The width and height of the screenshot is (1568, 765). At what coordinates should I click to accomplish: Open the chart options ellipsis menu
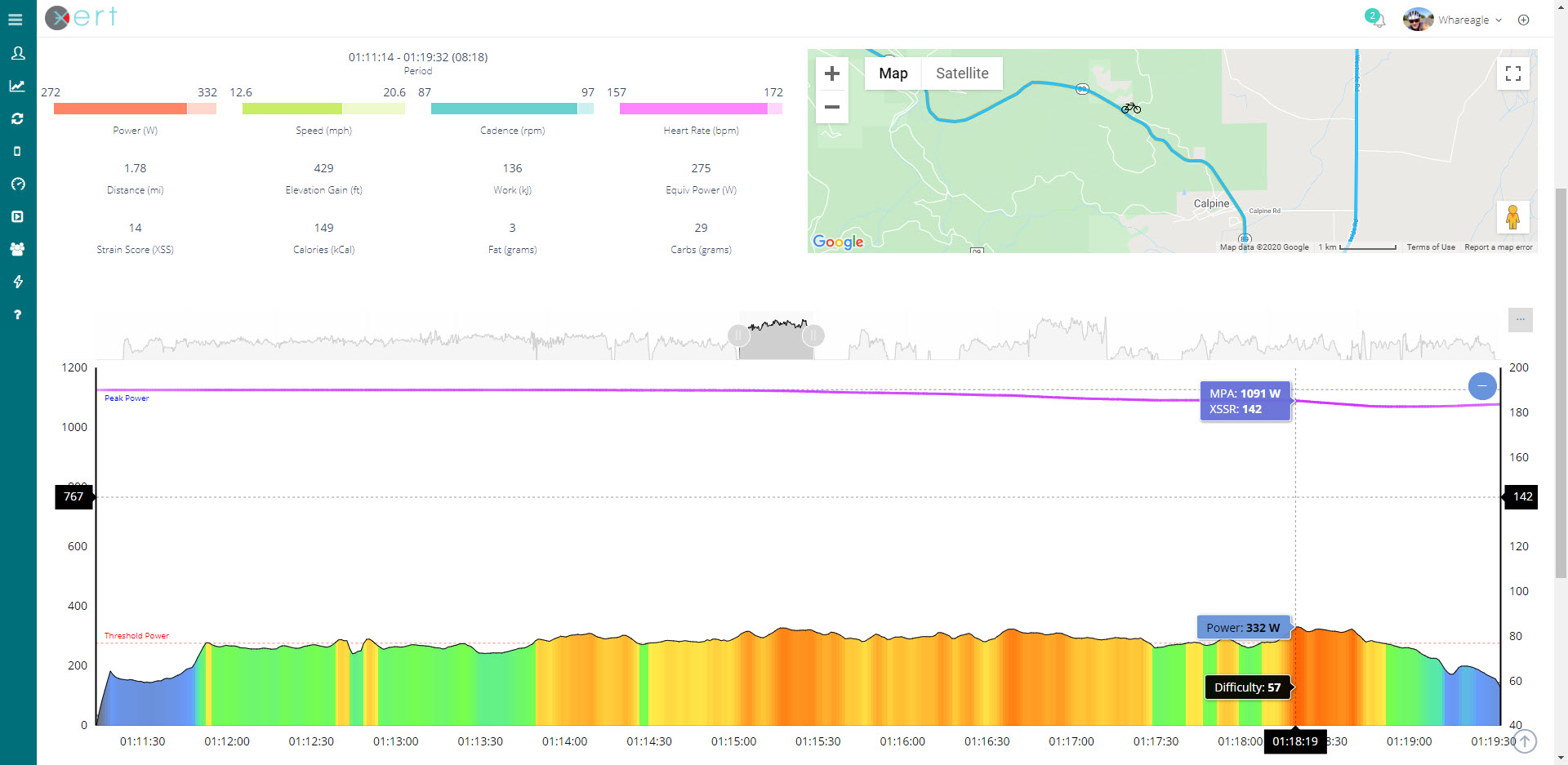pos(1520,320)
